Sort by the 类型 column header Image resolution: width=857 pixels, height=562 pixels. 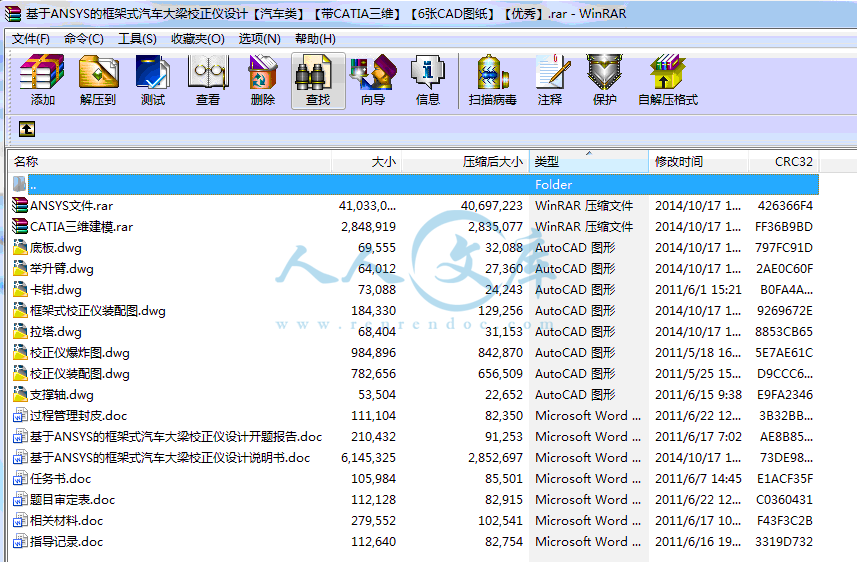589,162
